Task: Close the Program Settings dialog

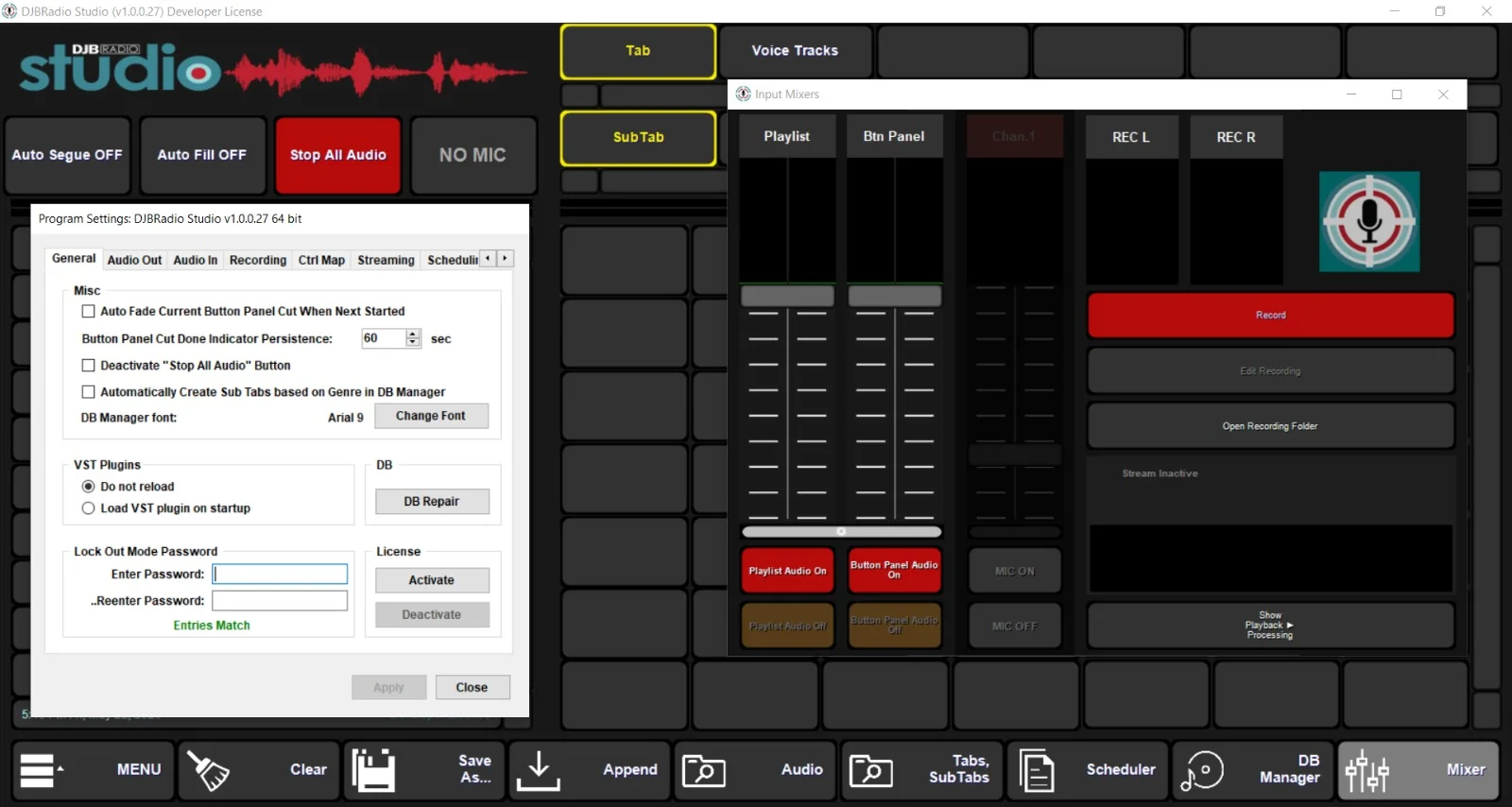Action: coord(472,687)
